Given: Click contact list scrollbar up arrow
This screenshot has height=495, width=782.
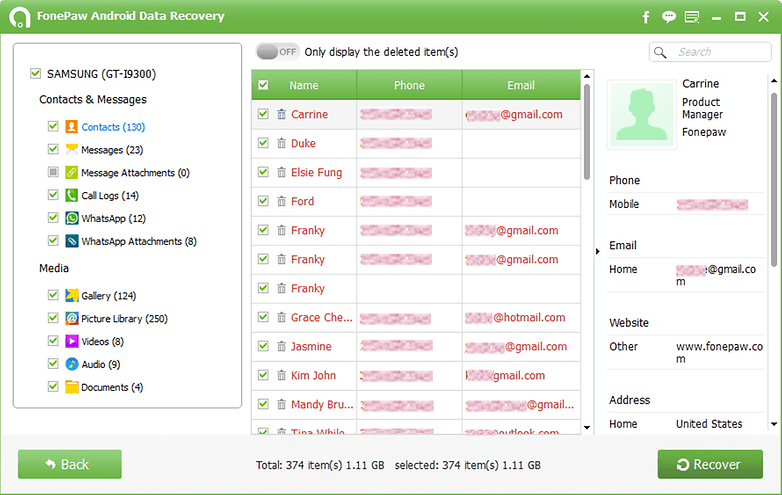Looking at the screenshot, I should pyautogui.click(x=587, y=77).
